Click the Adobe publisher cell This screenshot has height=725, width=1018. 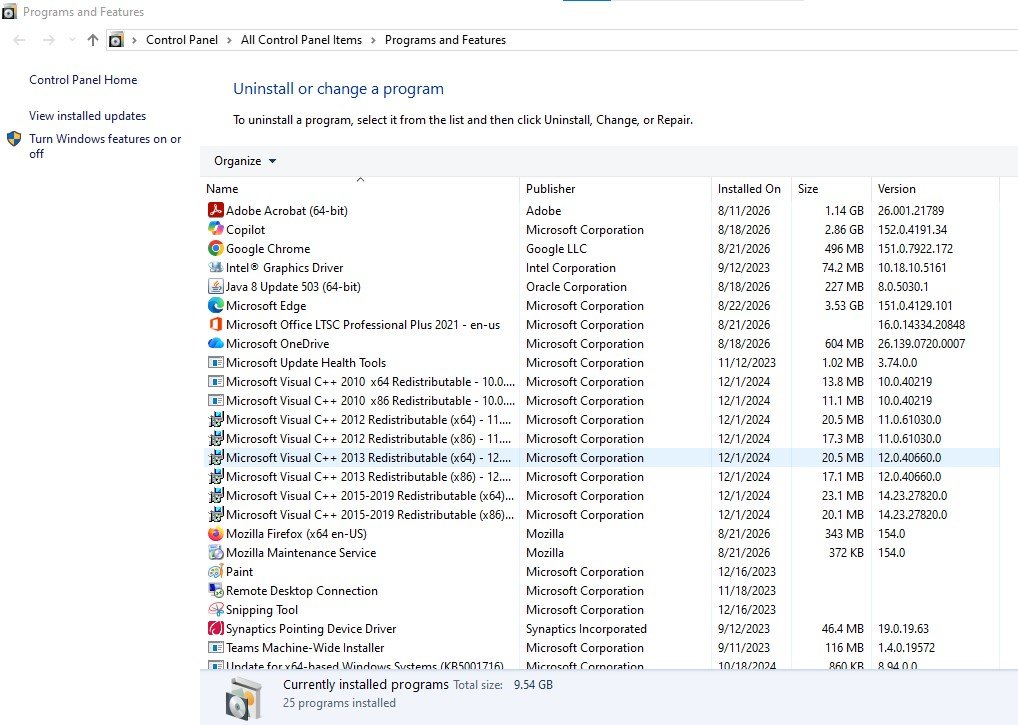(543, 210)
